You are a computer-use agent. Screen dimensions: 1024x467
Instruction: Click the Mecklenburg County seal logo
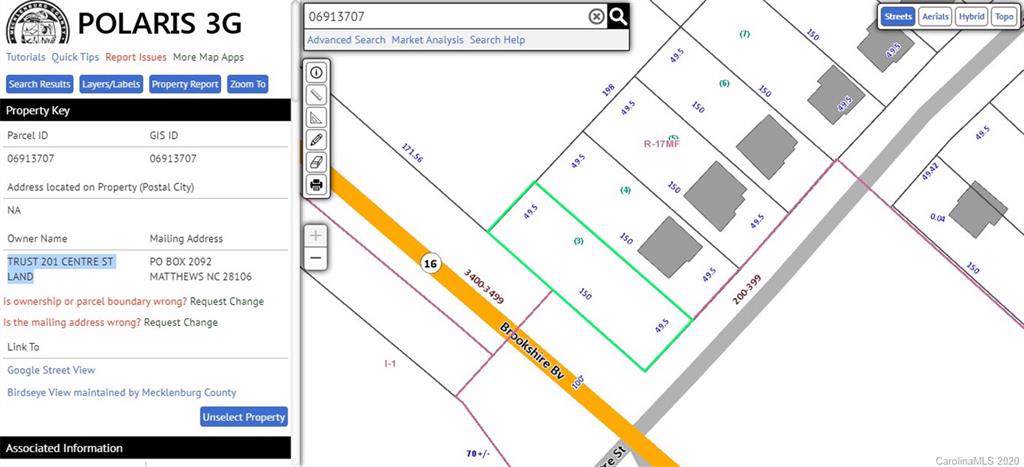coord(37,23)
